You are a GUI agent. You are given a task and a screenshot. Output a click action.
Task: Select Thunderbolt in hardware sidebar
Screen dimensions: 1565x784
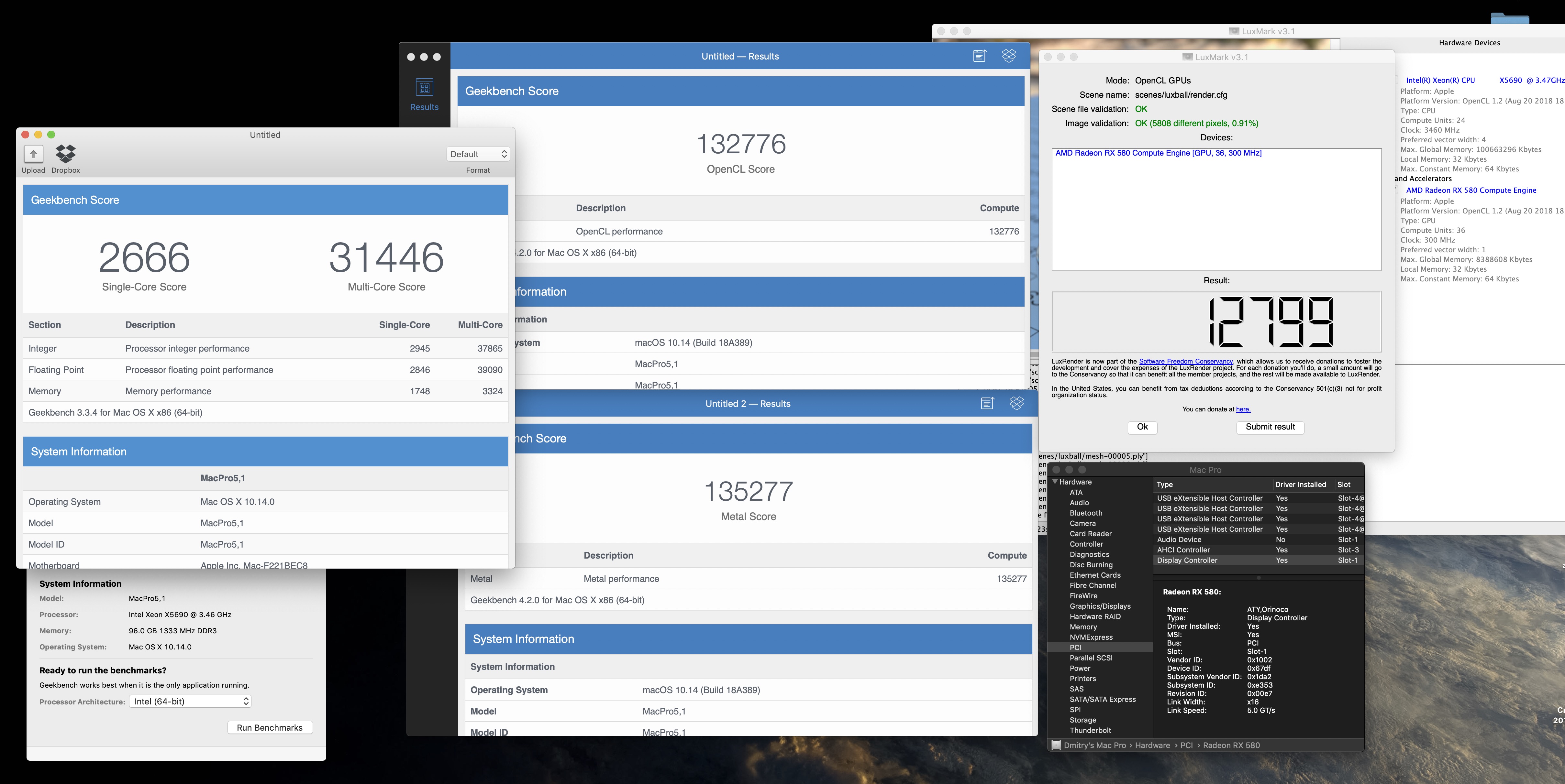point(1090,730)
